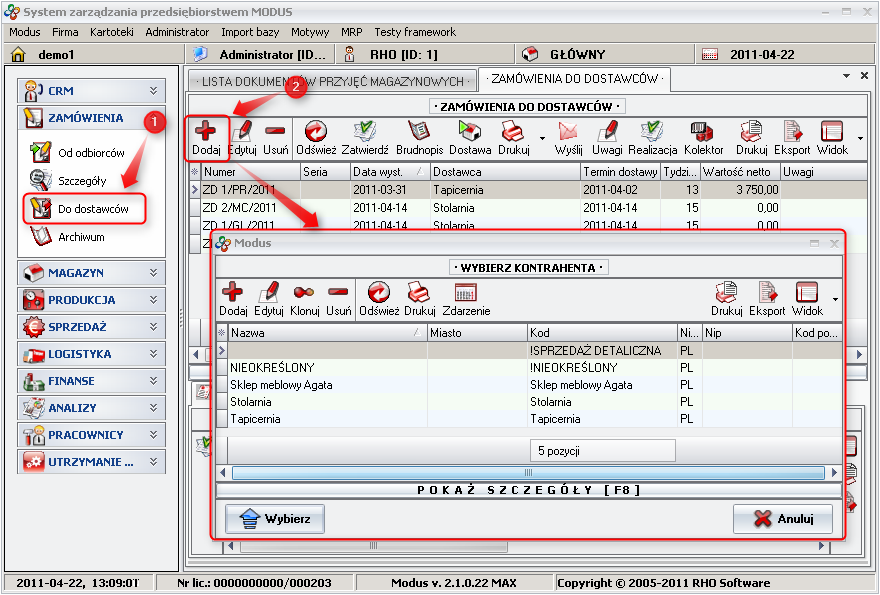Select Sklep meblowy Agata row

[282, 385]
